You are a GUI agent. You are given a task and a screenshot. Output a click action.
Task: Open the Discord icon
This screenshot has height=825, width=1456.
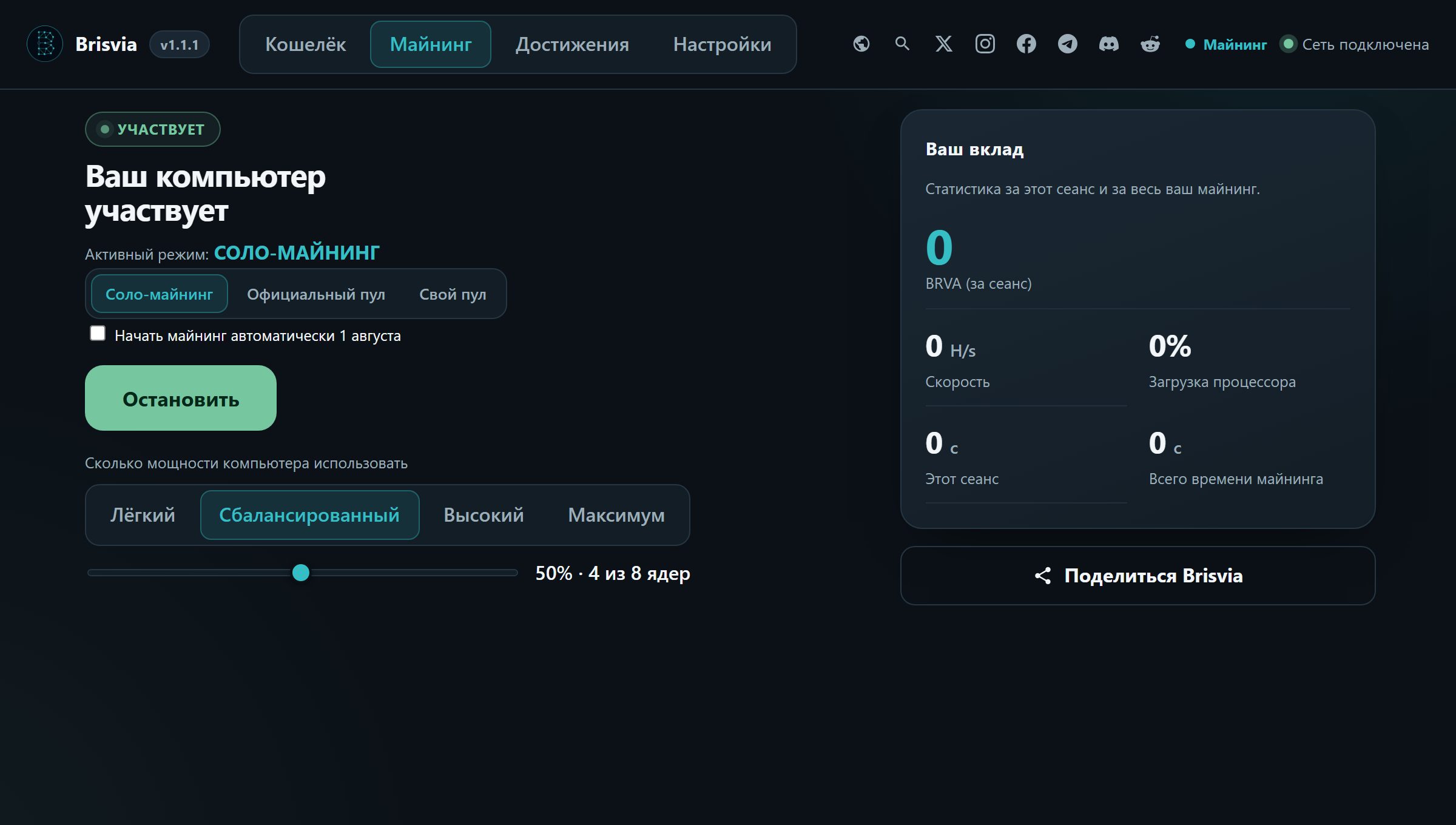point(1108,44)
